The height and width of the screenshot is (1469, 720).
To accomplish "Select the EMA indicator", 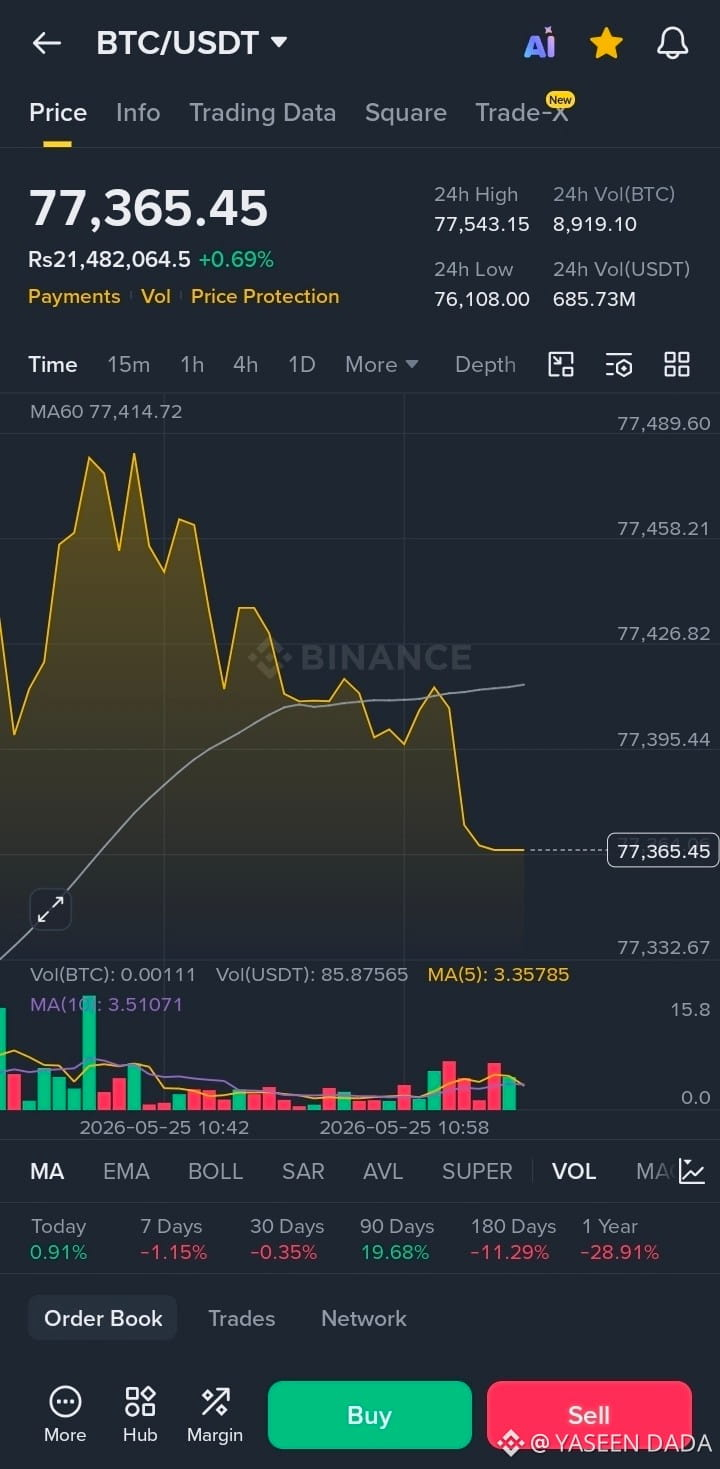I will [126, 1171].
